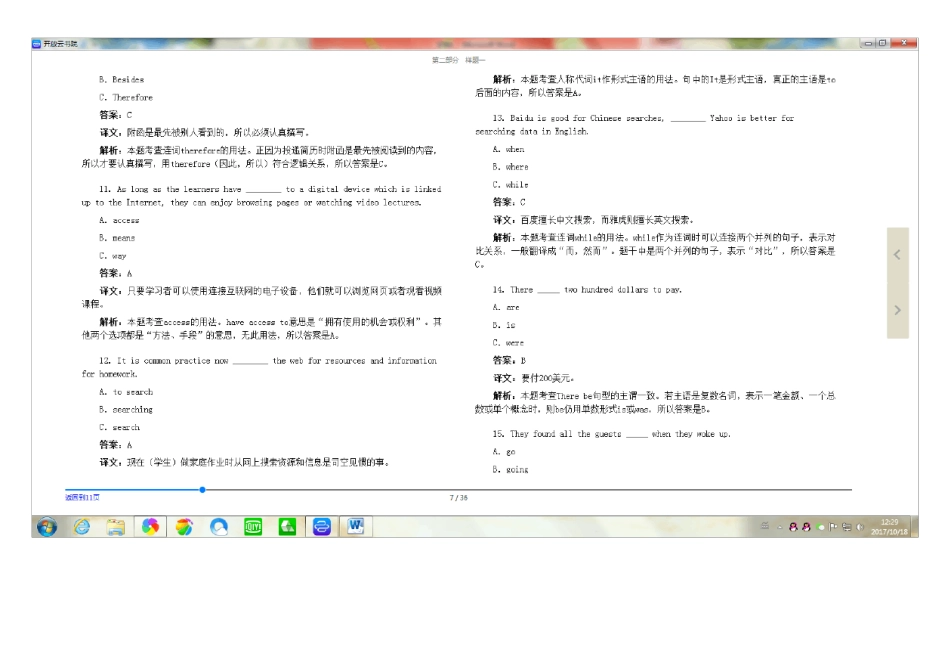Click option C. way in question 11
950x671 pixels.
click(x=113, y=256)
